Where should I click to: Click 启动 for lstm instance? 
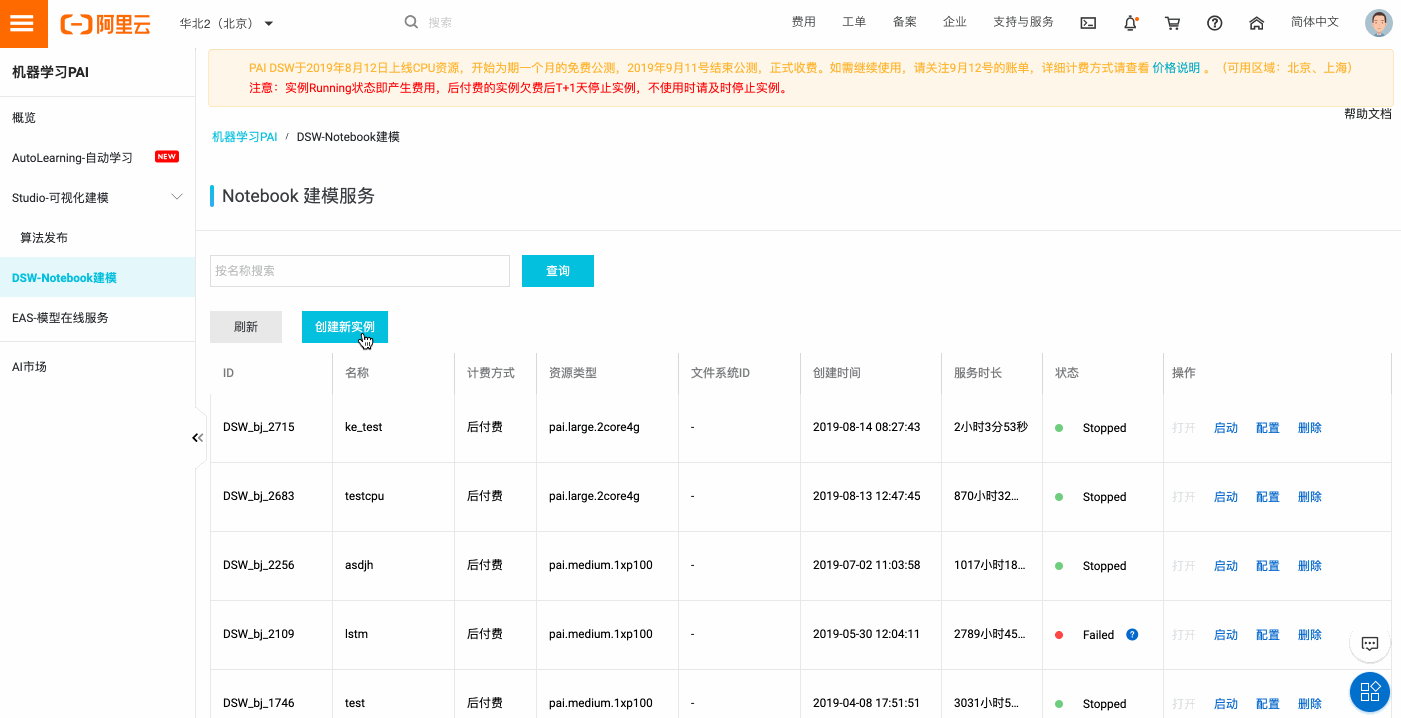click(1226, 635)
